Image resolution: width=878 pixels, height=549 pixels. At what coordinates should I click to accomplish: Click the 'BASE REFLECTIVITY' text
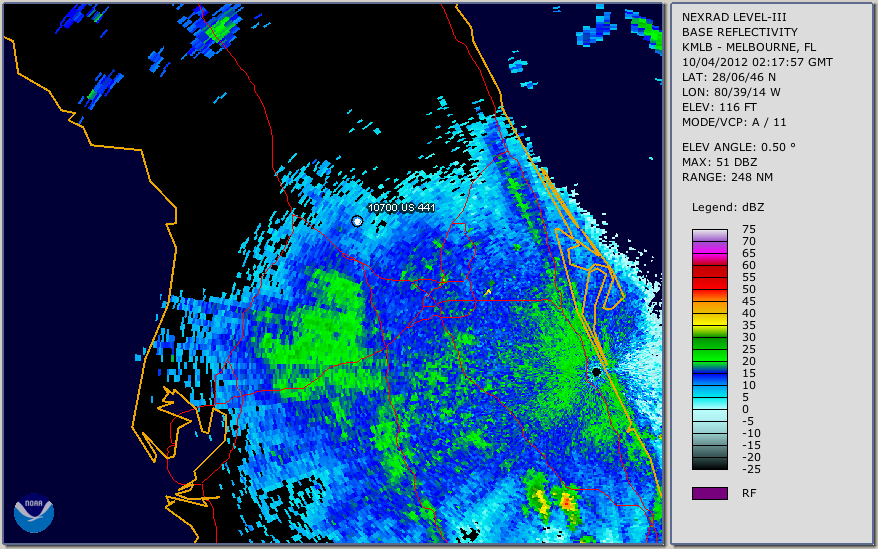(740, 32)
